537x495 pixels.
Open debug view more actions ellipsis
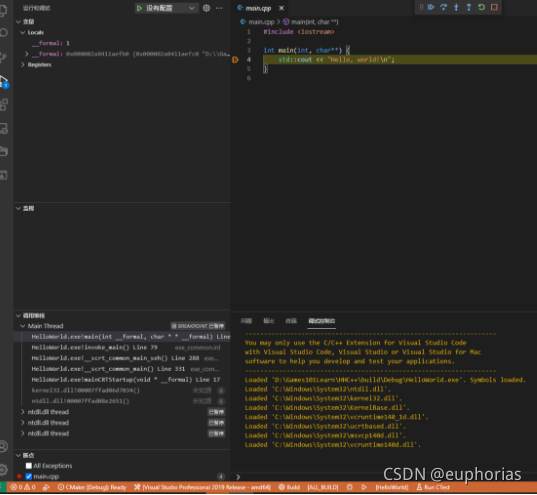pos(219,8)
